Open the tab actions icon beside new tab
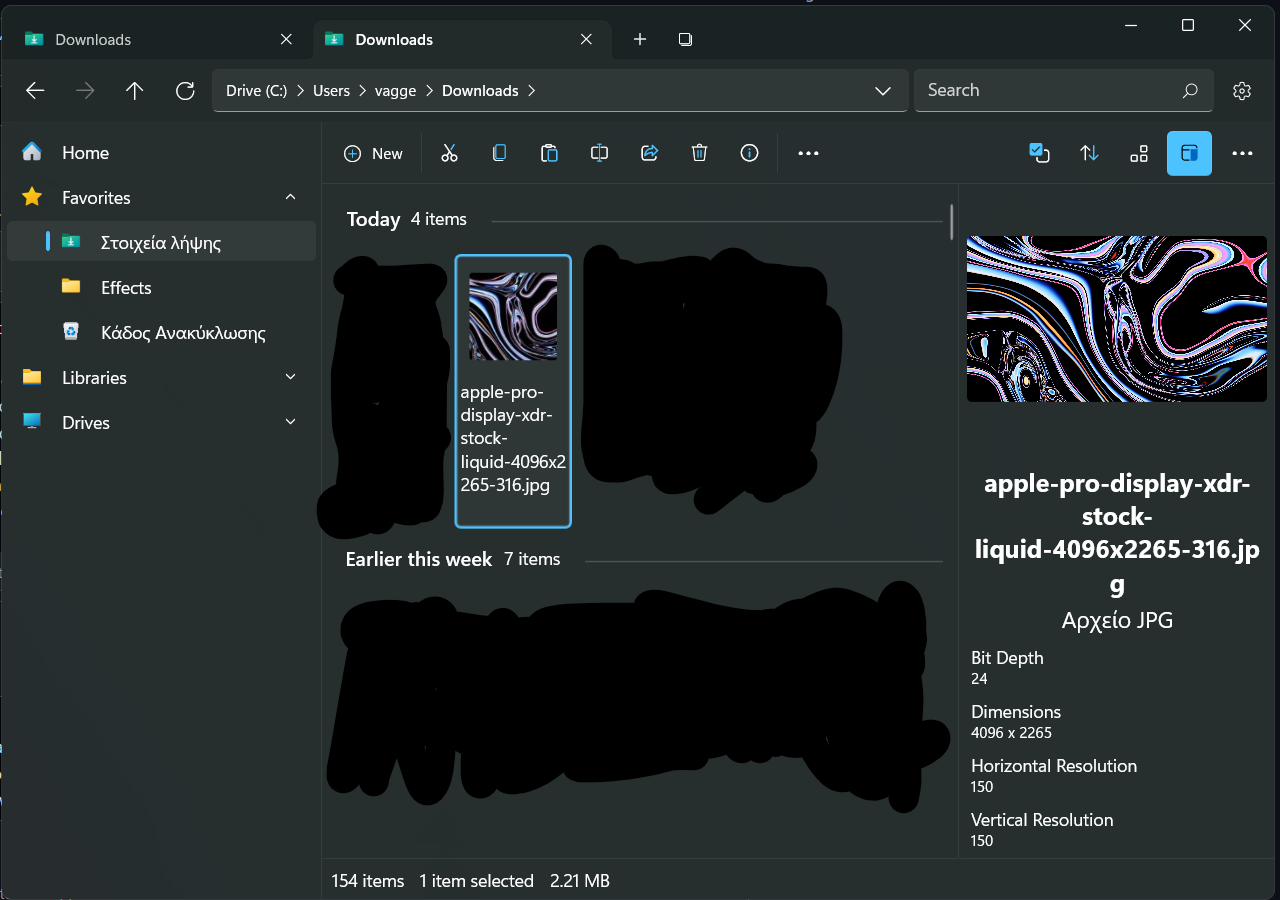 pos(685,39)
